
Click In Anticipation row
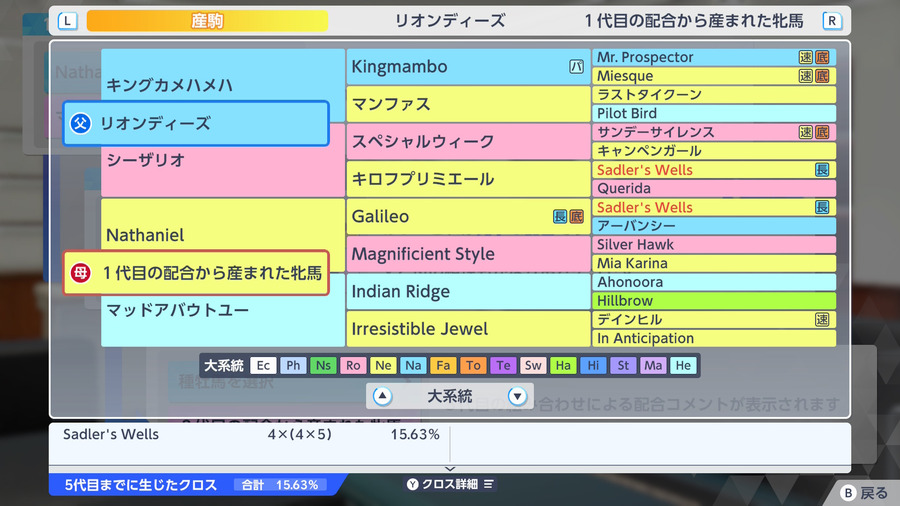(x=713, y=338)
